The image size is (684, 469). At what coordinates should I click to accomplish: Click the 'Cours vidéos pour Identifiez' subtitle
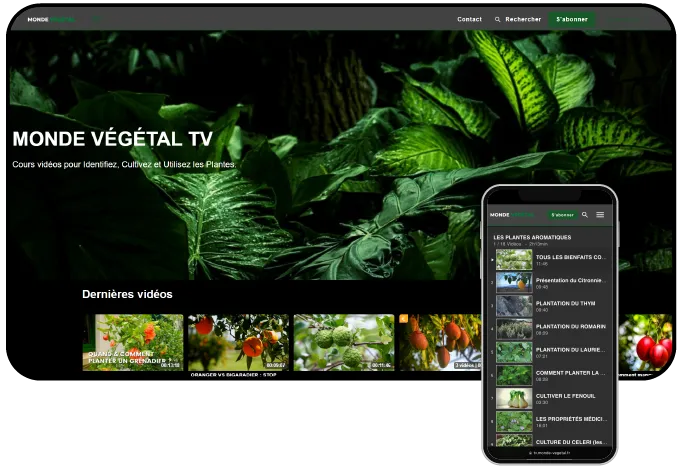click(x=124, y=164)
